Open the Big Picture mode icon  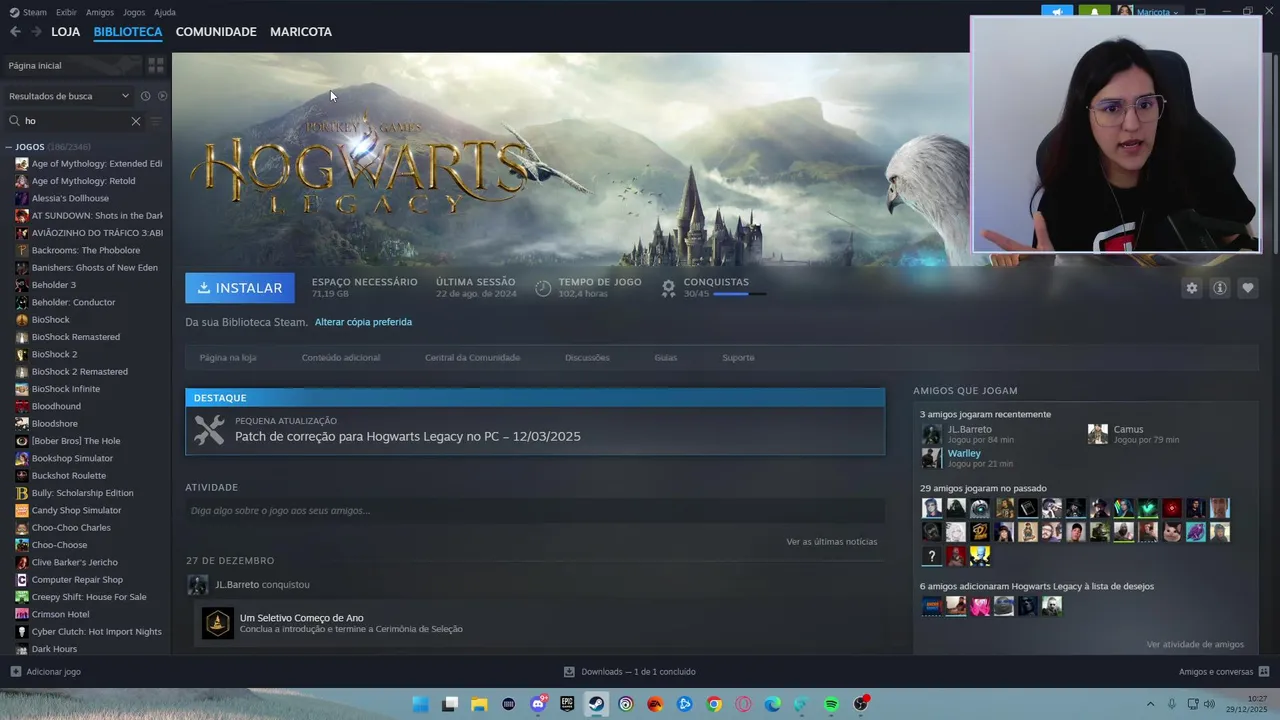(1201, 12)
